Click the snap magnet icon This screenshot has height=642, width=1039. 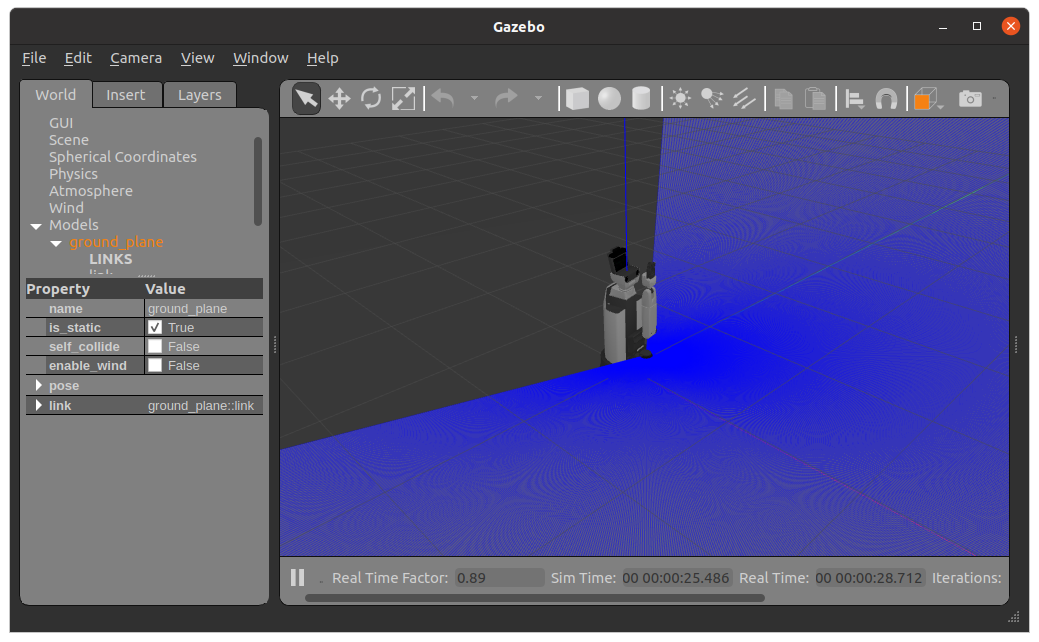pyautogui.click(x=886, y=98)
